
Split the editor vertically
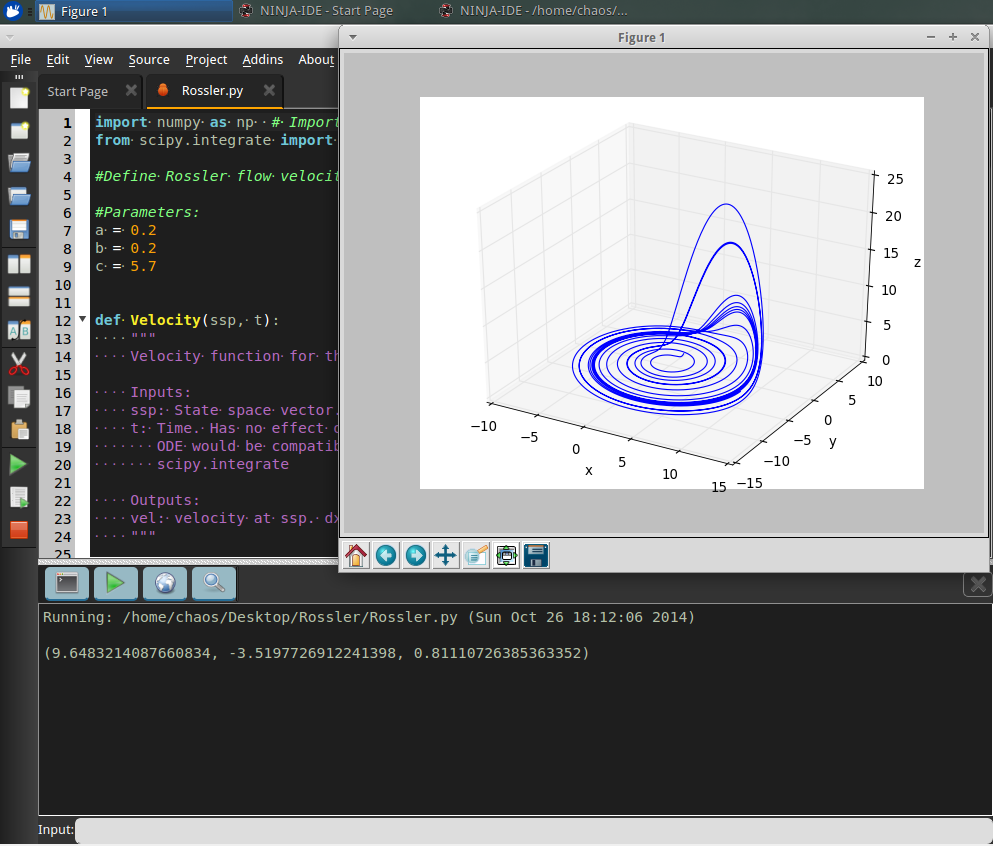click(x=19, y=263)
